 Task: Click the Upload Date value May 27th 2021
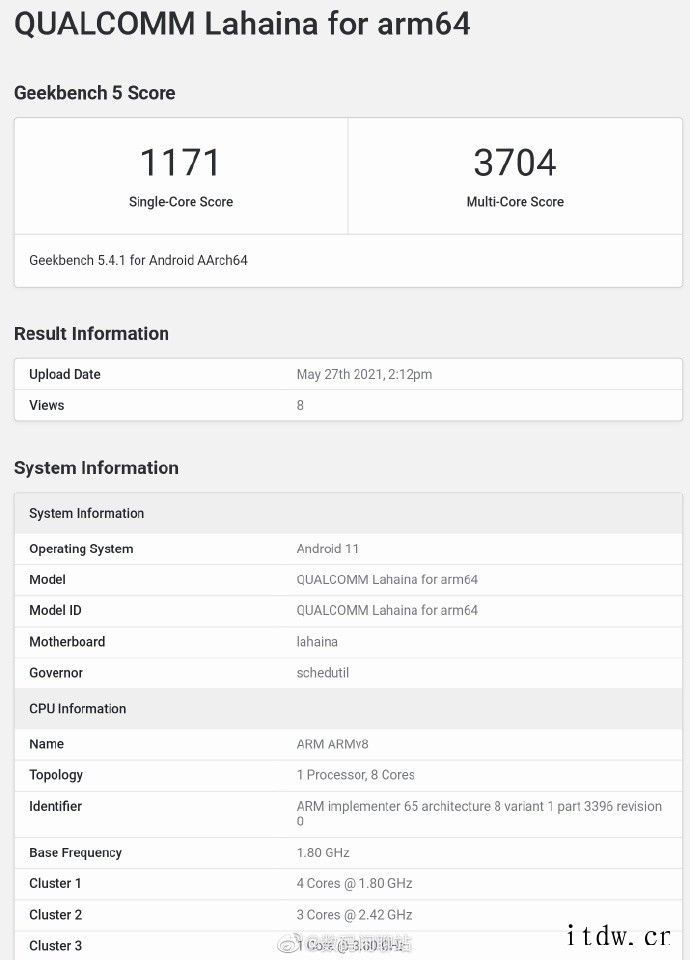coord(364,374)
